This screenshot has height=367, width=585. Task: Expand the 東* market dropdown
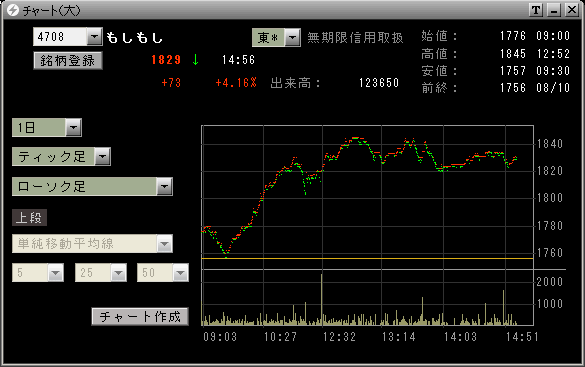pyautogui.click(x=293, y=37)
